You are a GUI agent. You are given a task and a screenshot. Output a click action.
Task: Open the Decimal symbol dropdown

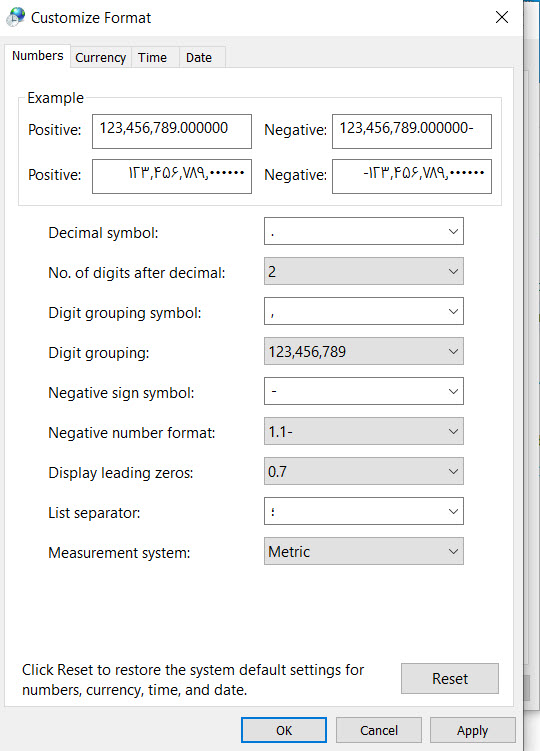364,231
